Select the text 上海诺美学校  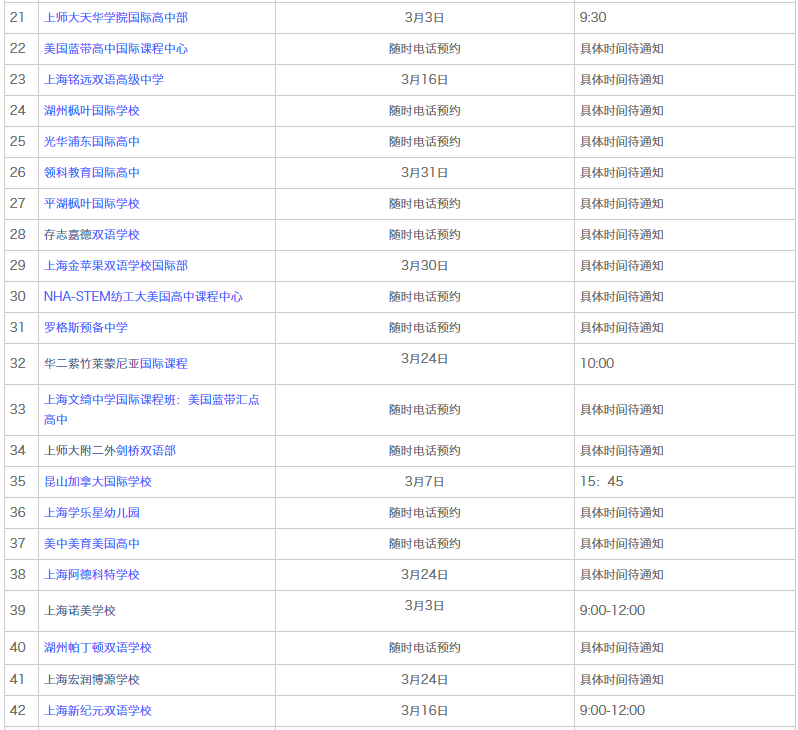pyautogui.click(x=80, y=611)
